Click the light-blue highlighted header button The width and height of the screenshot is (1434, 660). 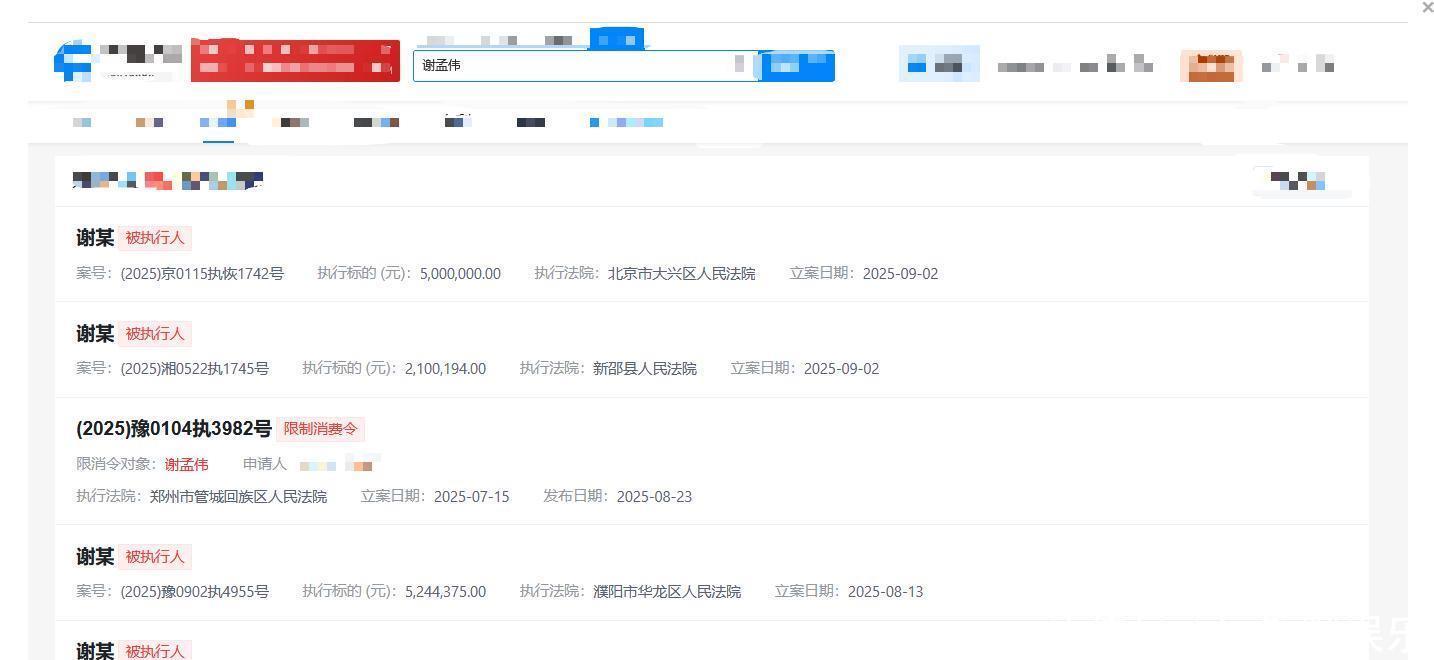pyautogui.click(x=938, y=66)
